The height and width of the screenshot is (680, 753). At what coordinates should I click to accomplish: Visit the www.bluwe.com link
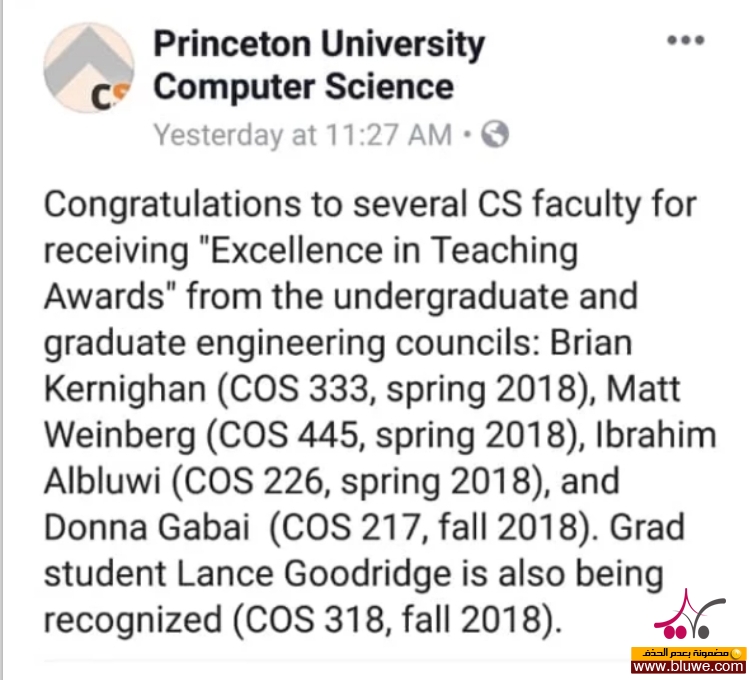pos(689,666)
